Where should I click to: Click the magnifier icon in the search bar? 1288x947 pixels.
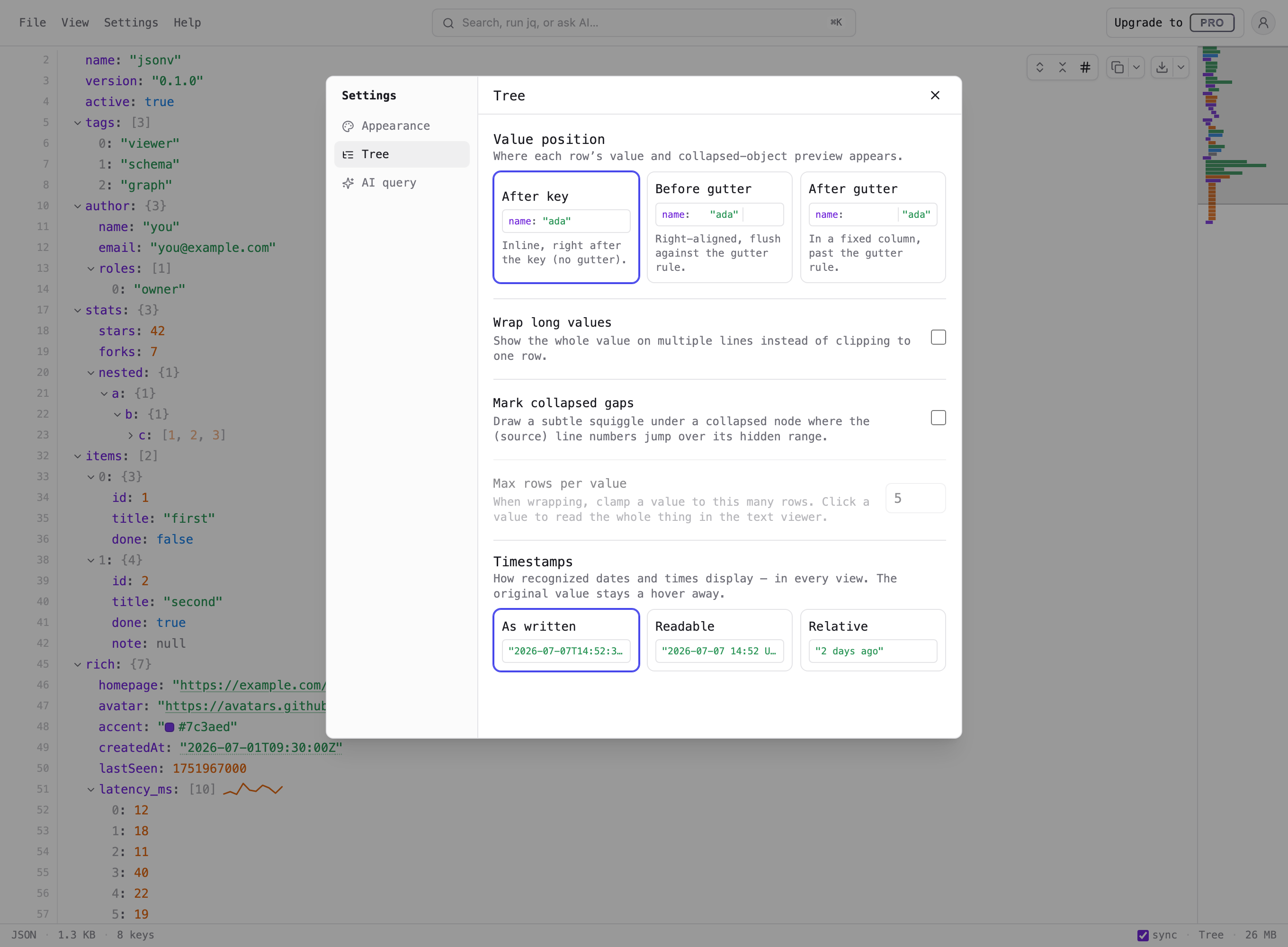point(449,23)
